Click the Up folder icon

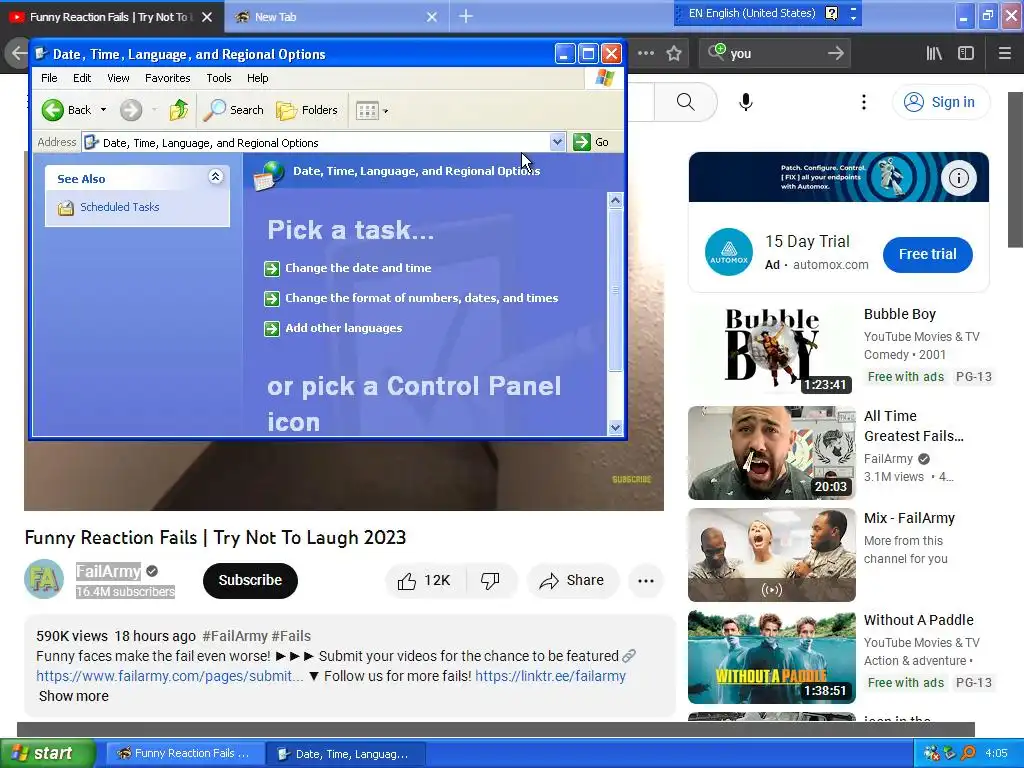(178, 110)
